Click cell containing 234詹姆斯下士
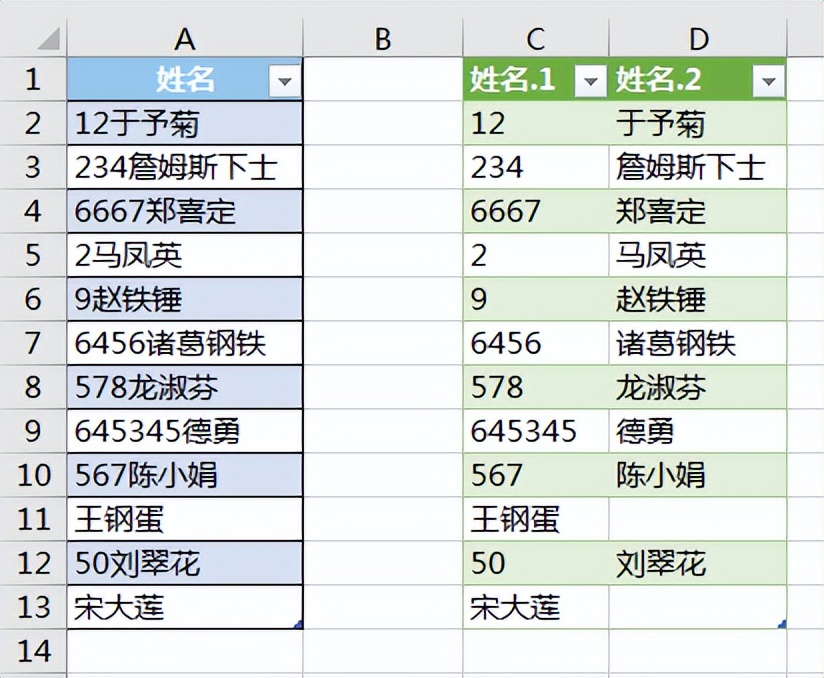Screen dimensions: 824x678 click(x=185, y=167)
